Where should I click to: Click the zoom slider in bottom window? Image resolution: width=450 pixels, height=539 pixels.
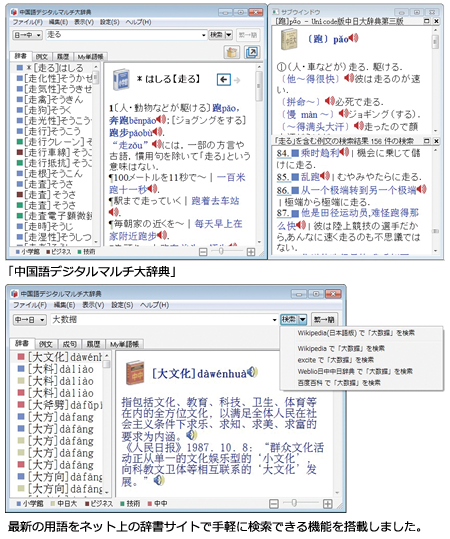click(294, 503)
